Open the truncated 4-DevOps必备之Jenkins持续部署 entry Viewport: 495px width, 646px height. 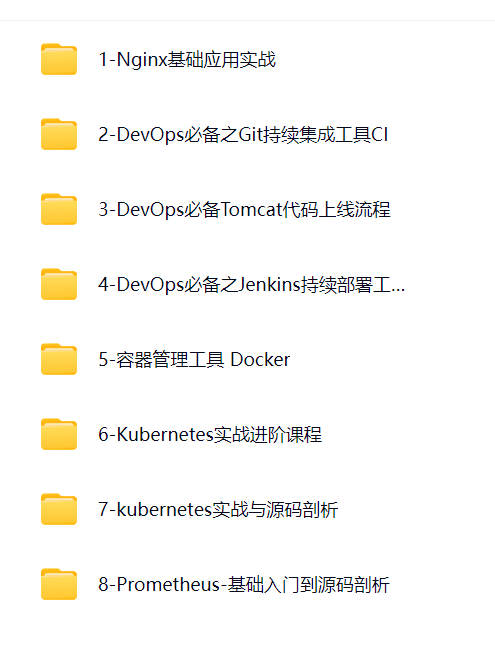click(x=251, y=285)
